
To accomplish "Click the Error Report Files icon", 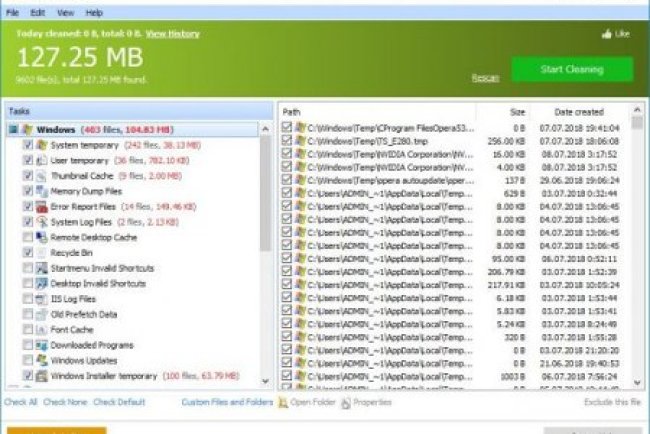I will tap(42, 206).
